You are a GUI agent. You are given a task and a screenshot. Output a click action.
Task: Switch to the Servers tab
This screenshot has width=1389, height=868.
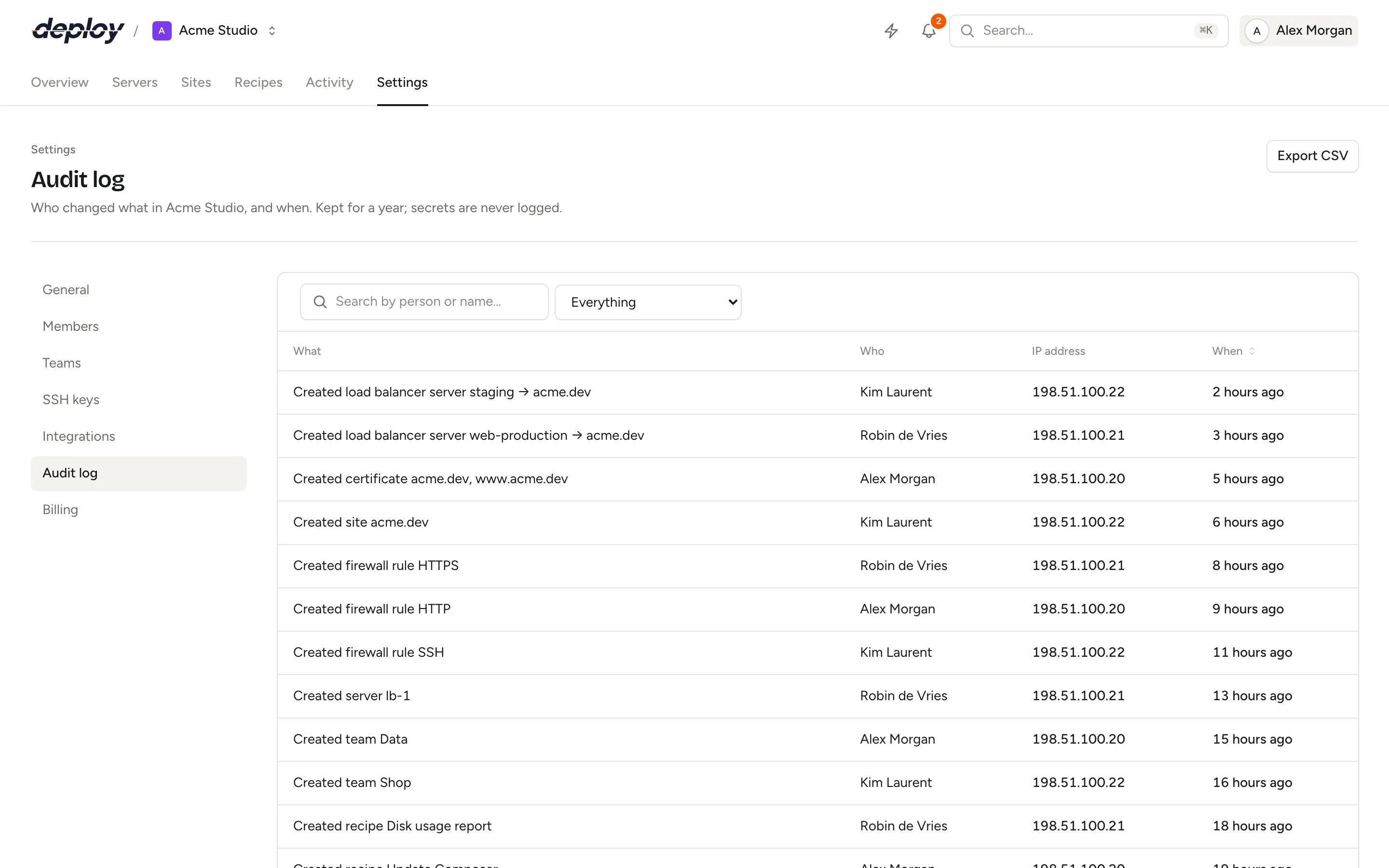(135, 82)
